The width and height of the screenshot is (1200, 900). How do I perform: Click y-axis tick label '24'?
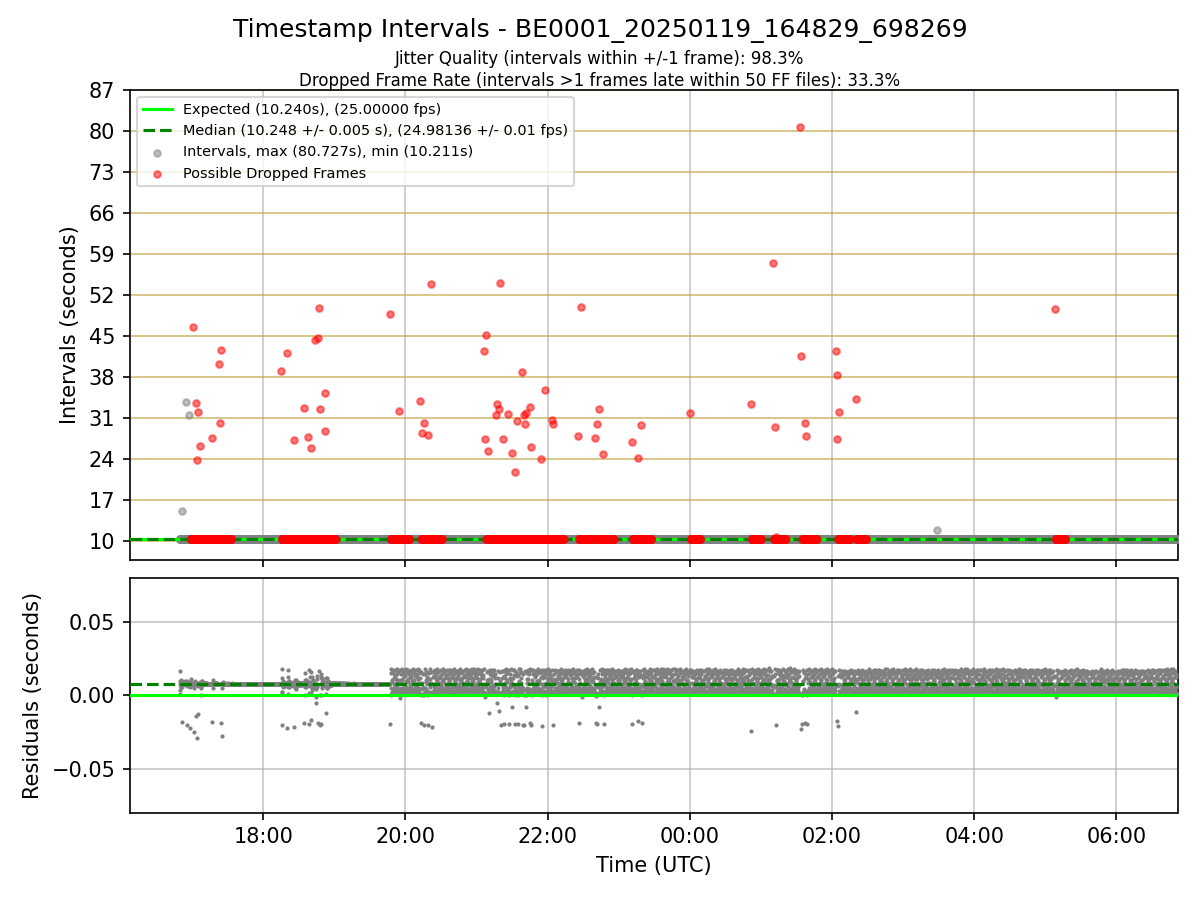(x=103, y=459)
